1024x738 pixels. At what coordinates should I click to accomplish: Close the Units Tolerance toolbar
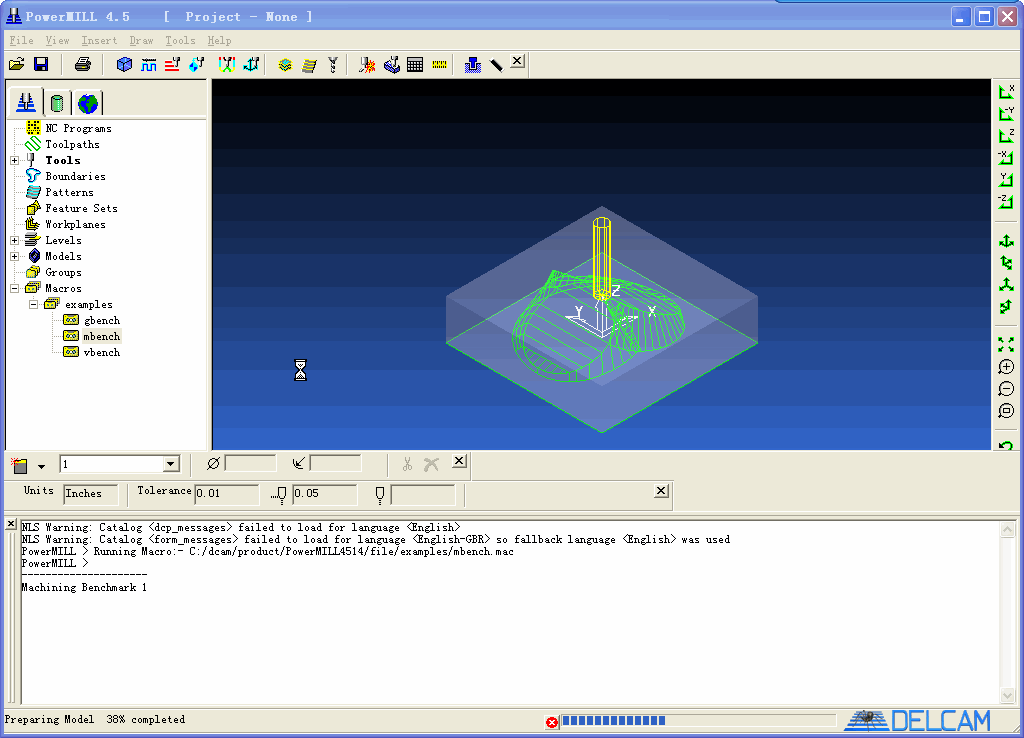pyautogui.click(x=662, y=490)
